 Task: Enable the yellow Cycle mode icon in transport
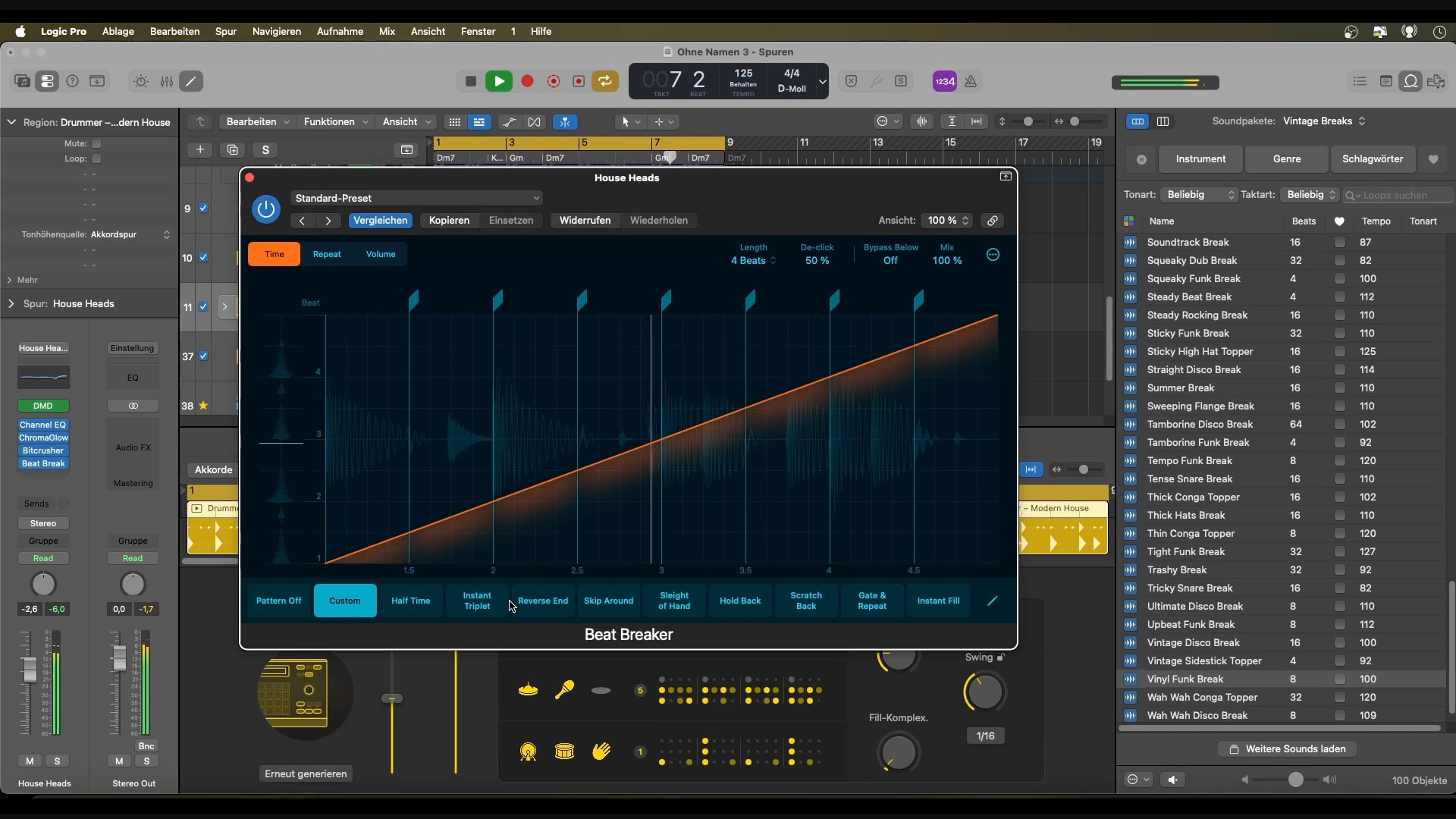(604, 81)
